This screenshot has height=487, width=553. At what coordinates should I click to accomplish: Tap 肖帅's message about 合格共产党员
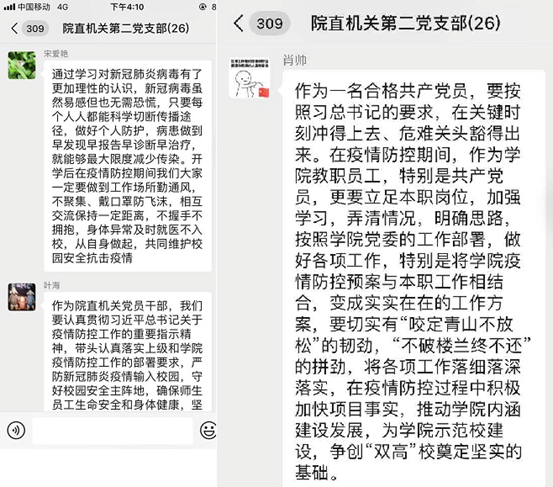pos(413,279)
